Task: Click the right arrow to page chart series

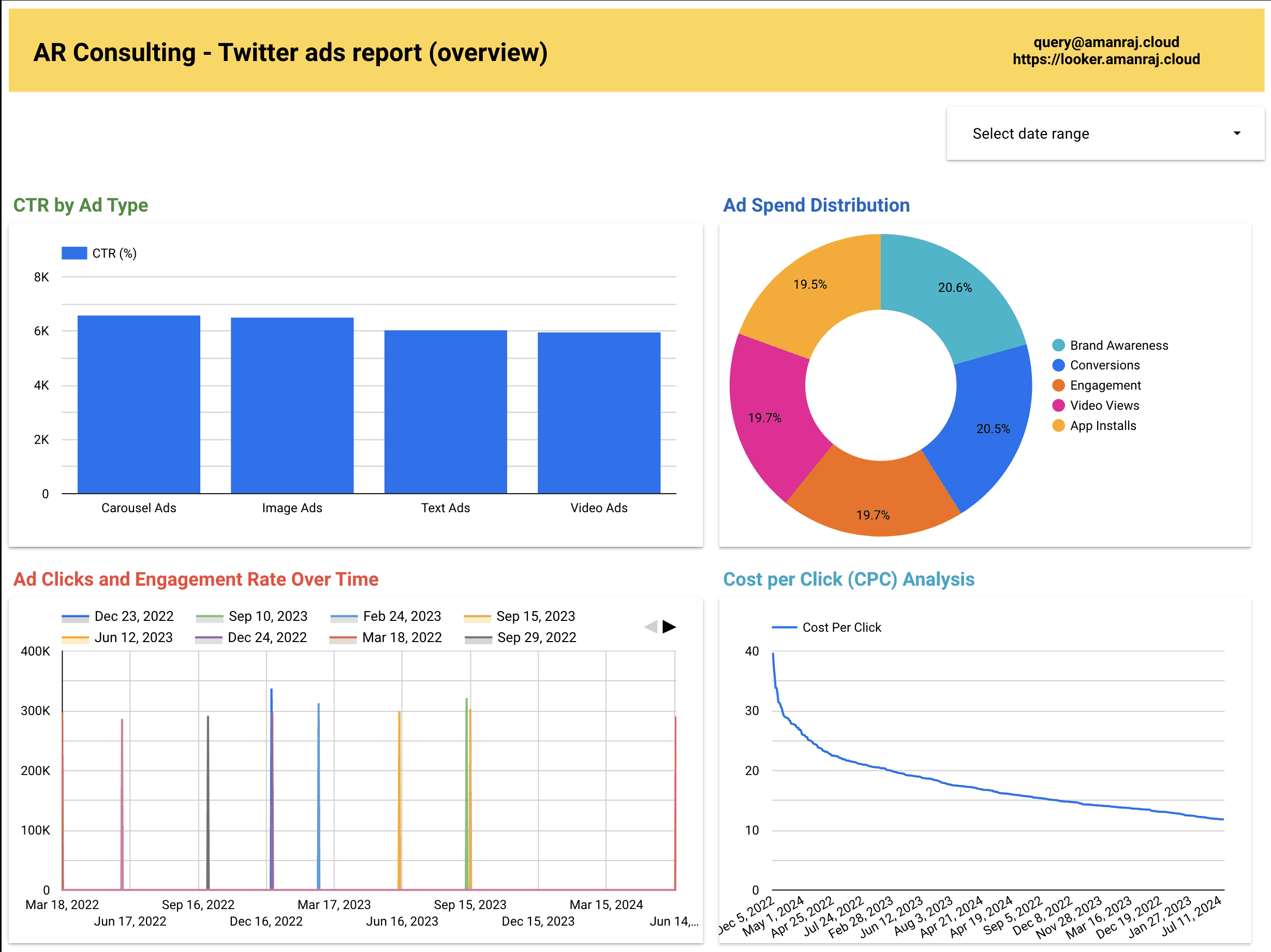Action: tap(671, 626)
